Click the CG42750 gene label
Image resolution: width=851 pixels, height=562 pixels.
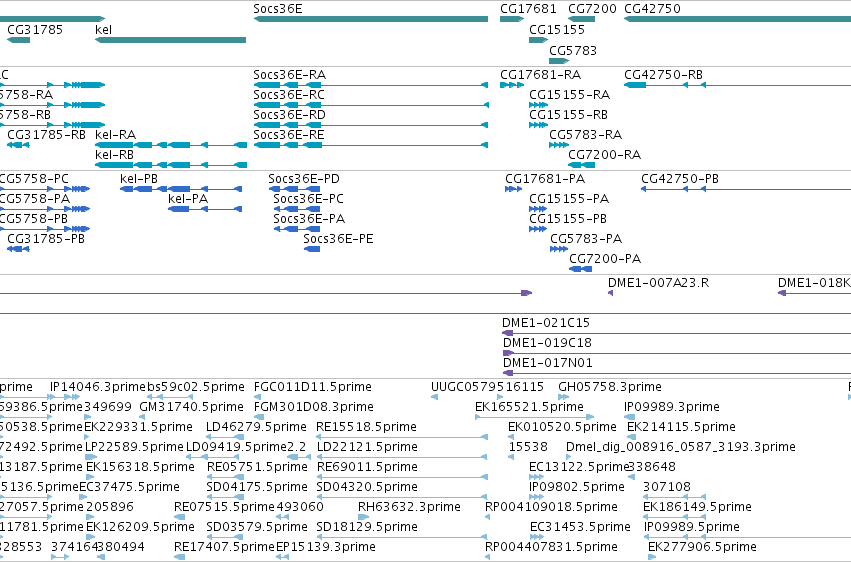coord(652,9)
